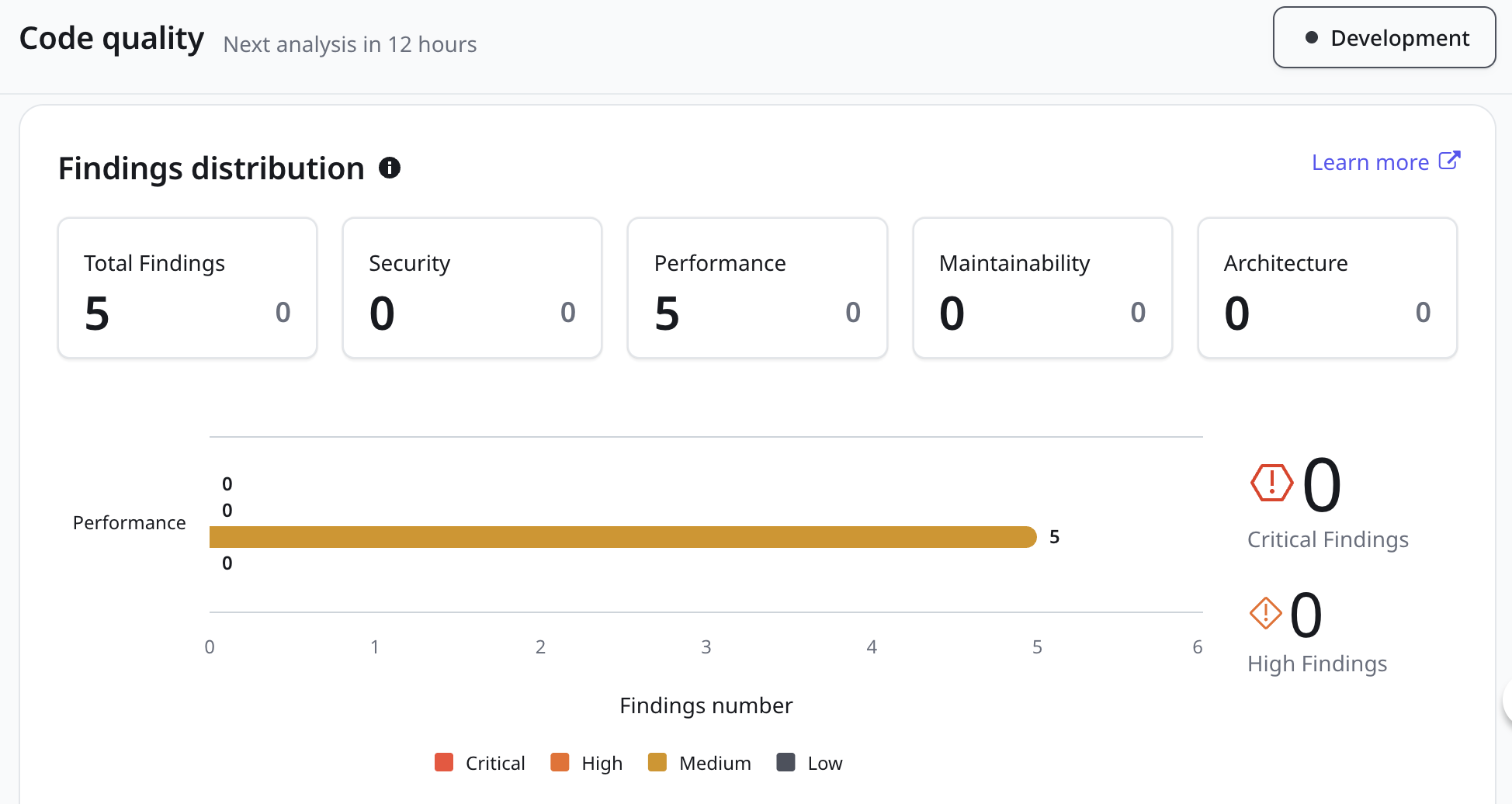Screen dimensions: 1512x804
Task: Click the Critical Findings count label
Action: click(x=1327, y=539)
